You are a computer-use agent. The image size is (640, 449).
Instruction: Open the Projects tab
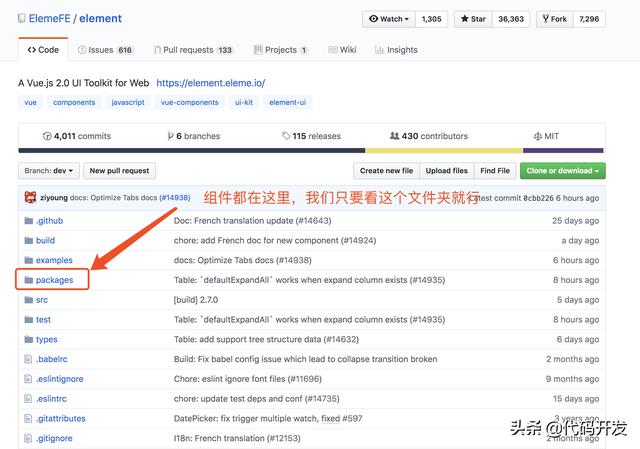[280, 50]
